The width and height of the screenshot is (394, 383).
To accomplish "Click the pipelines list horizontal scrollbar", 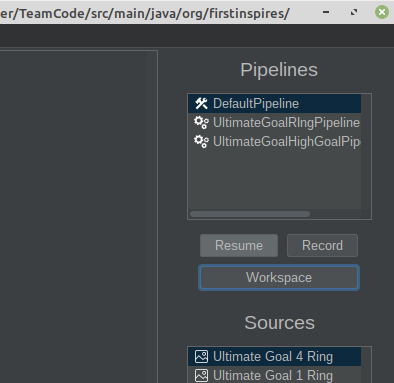I will pos(250,214).
